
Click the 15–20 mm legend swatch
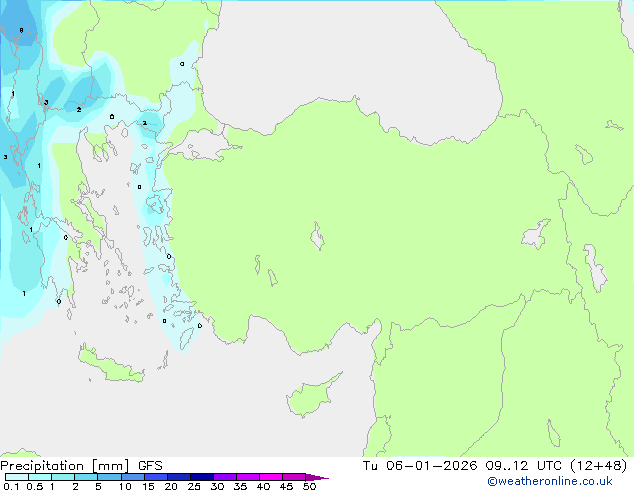pos(155,477)
